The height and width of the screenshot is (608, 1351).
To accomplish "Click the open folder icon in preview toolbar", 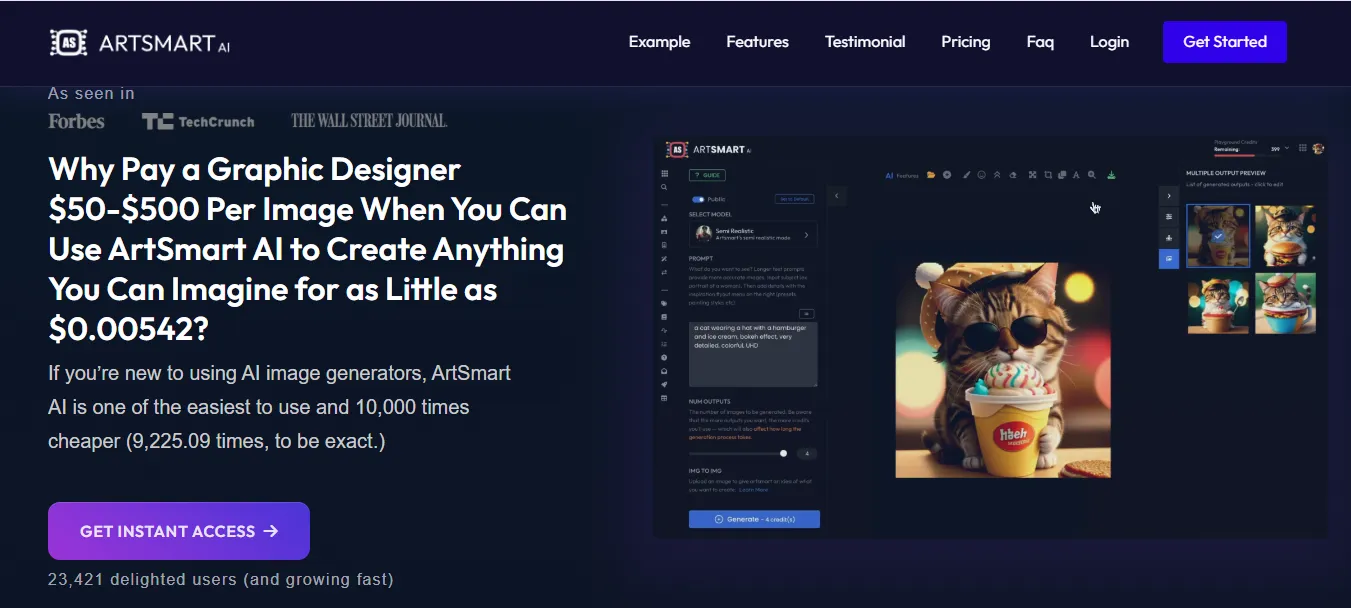I will point(931,175).
